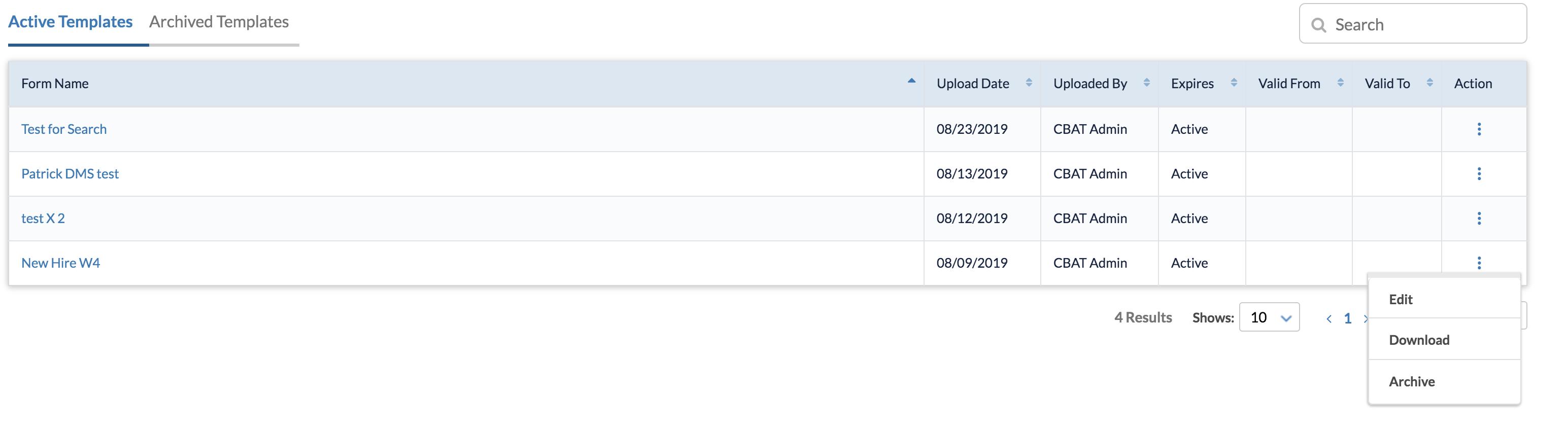Sort table by Uploaded By arrows

coord(1146,83)
